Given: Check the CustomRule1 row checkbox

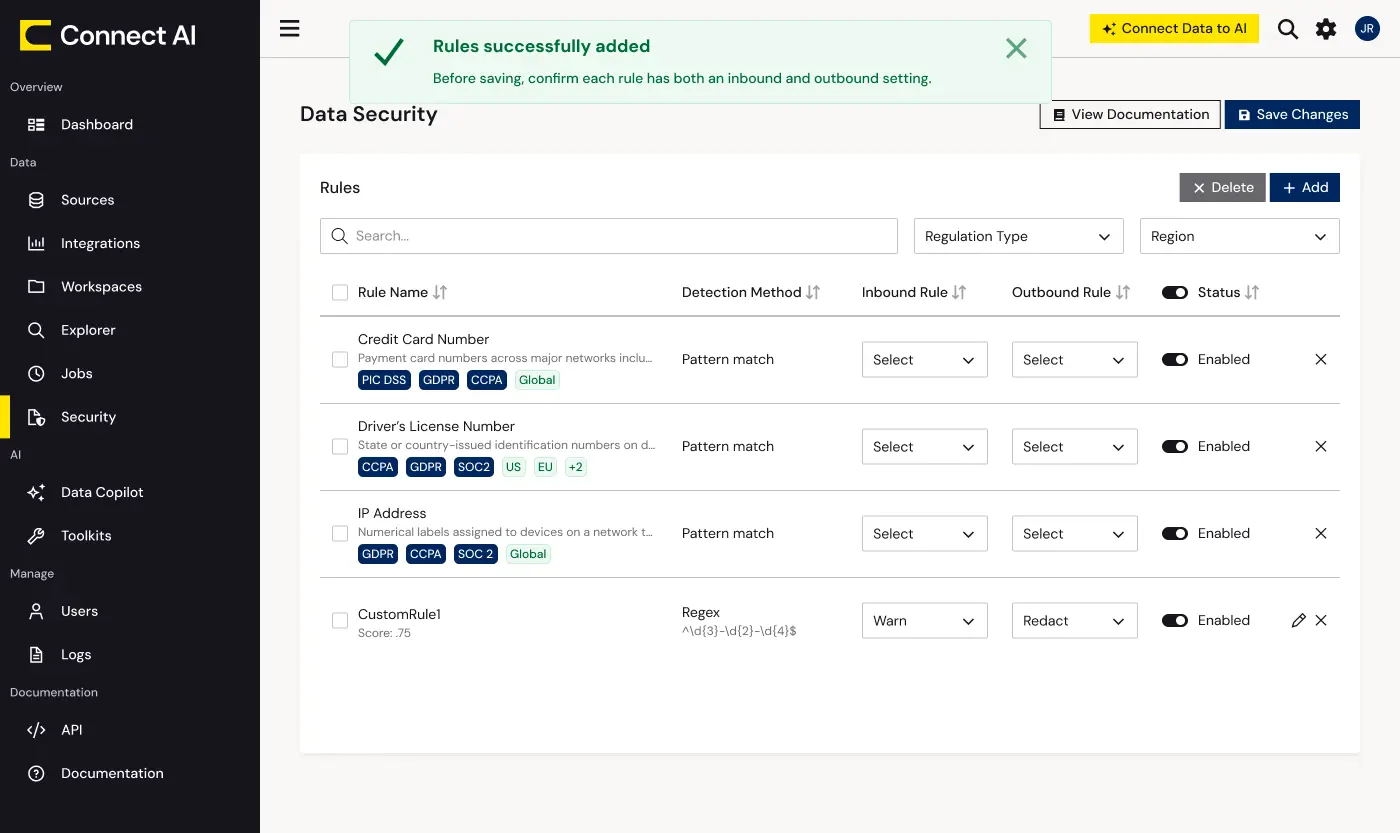Looking at the screenshot, I should point(340,620).
